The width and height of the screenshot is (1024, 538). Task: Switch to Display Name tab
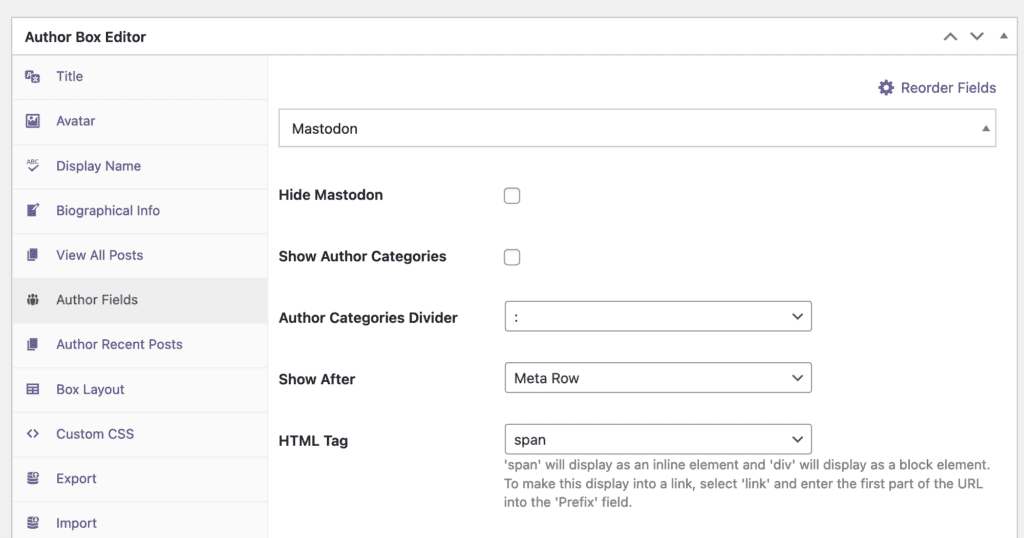(140, 166)
